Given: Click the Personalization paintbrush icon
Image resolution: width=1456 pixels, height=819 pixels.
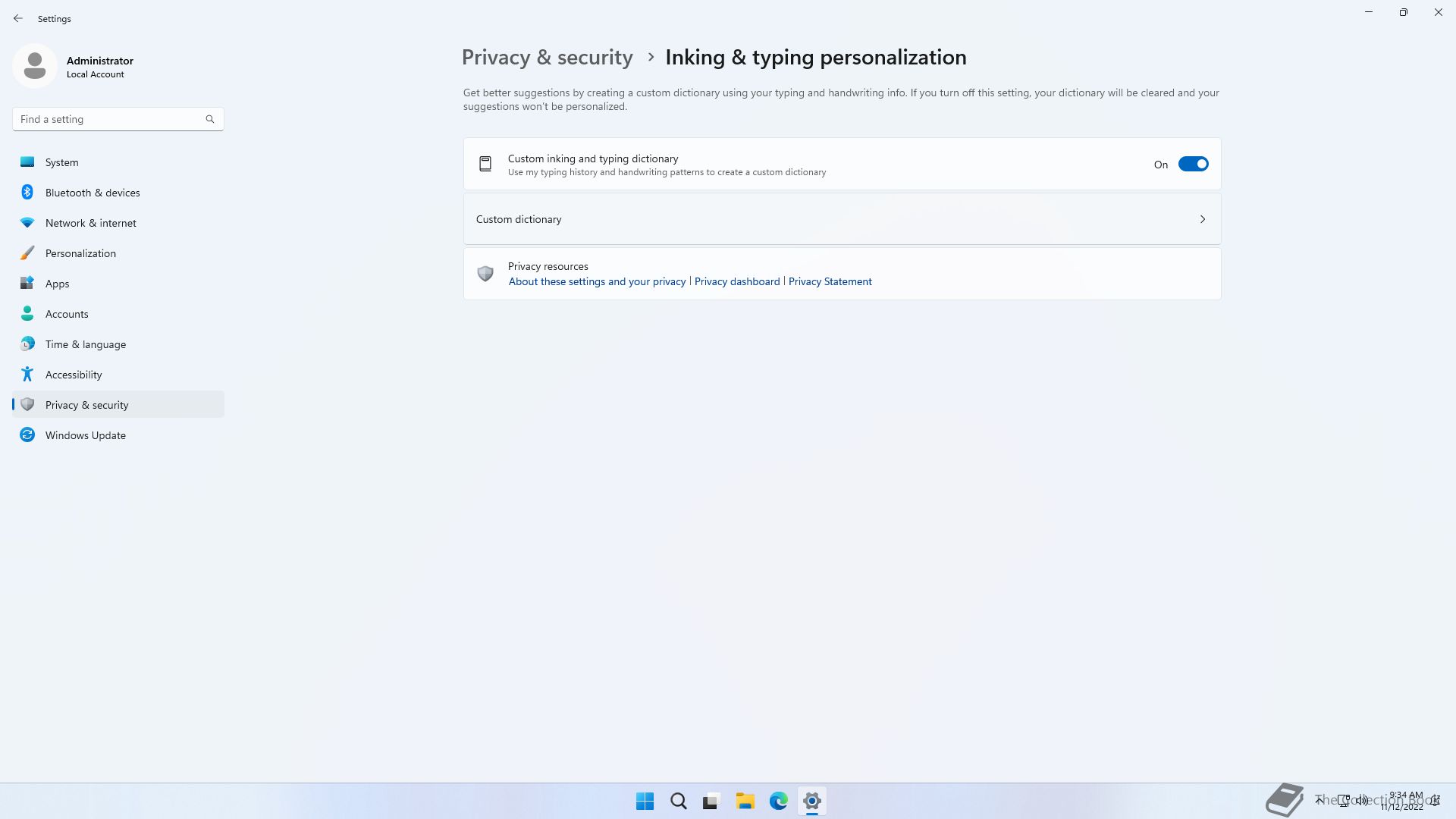Looking at the screenshot, I should tap(27, 253).
